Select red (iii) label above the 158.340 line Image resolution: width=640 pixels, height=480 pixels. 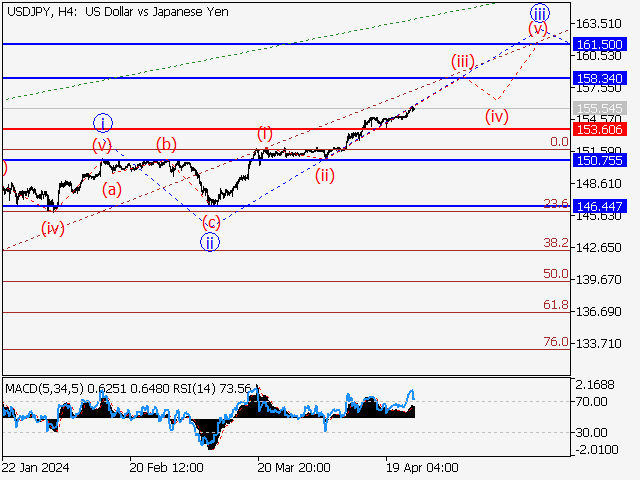tap(463, 62)
